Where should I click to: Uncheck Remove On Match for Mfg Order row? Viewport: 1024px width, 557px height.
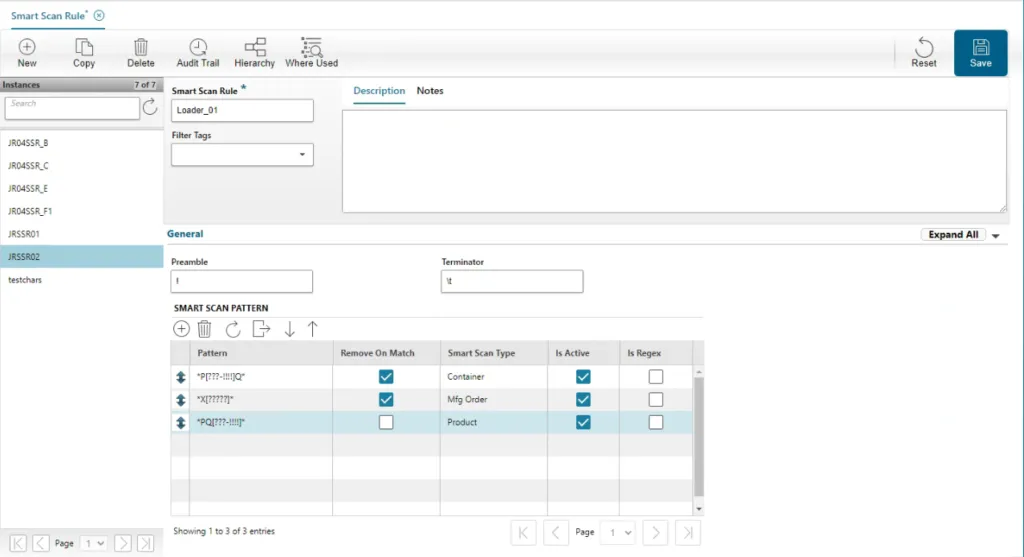click(386, 400)
